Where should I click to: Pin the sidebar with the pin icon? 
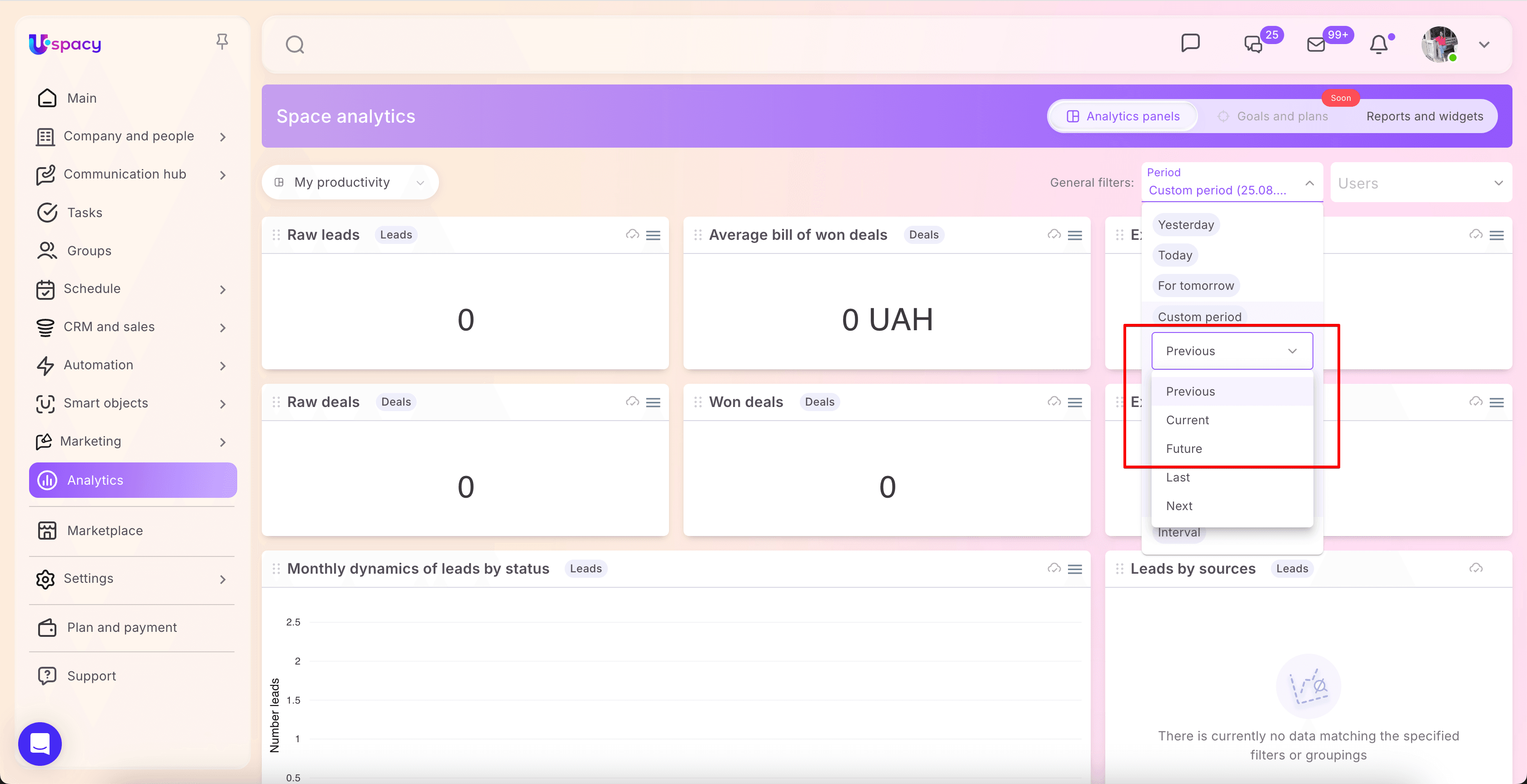[x=222, y=41]
